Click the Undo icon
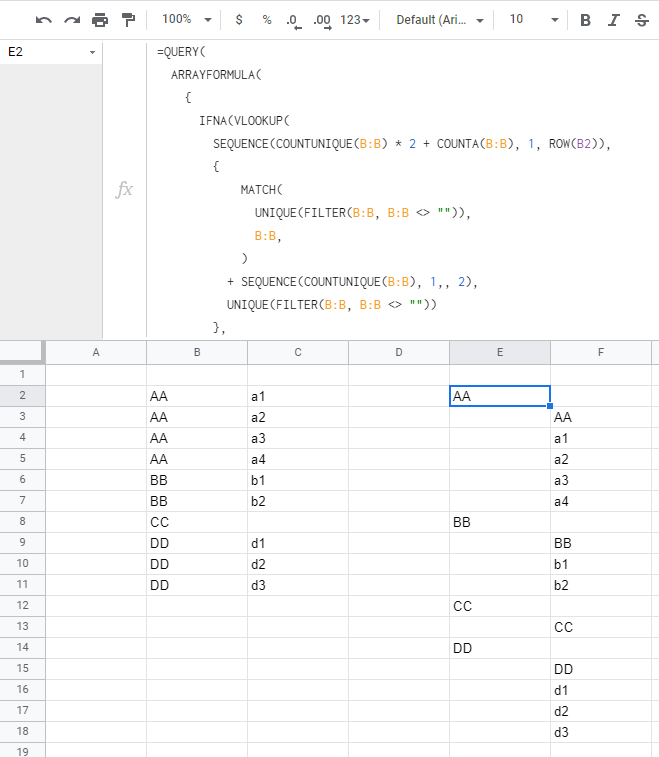 [43, 20]
